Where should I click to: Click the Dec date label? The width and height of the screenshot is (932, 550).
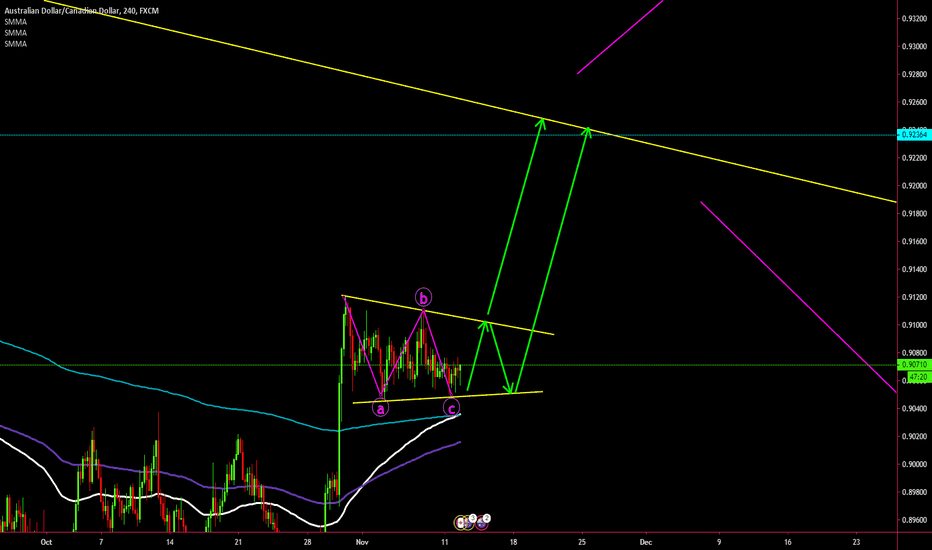pyautogui.click(x=646, y=542)
